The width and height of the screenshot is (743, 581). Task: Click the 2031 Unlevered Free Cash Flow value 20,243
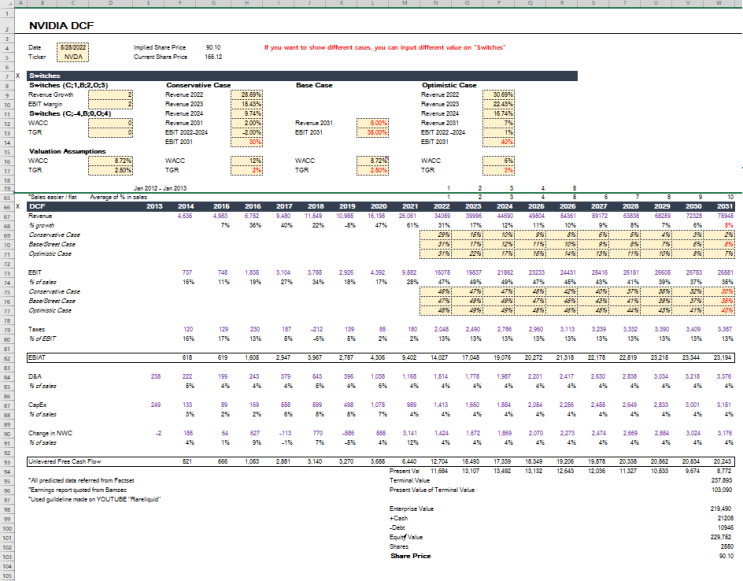723,462
